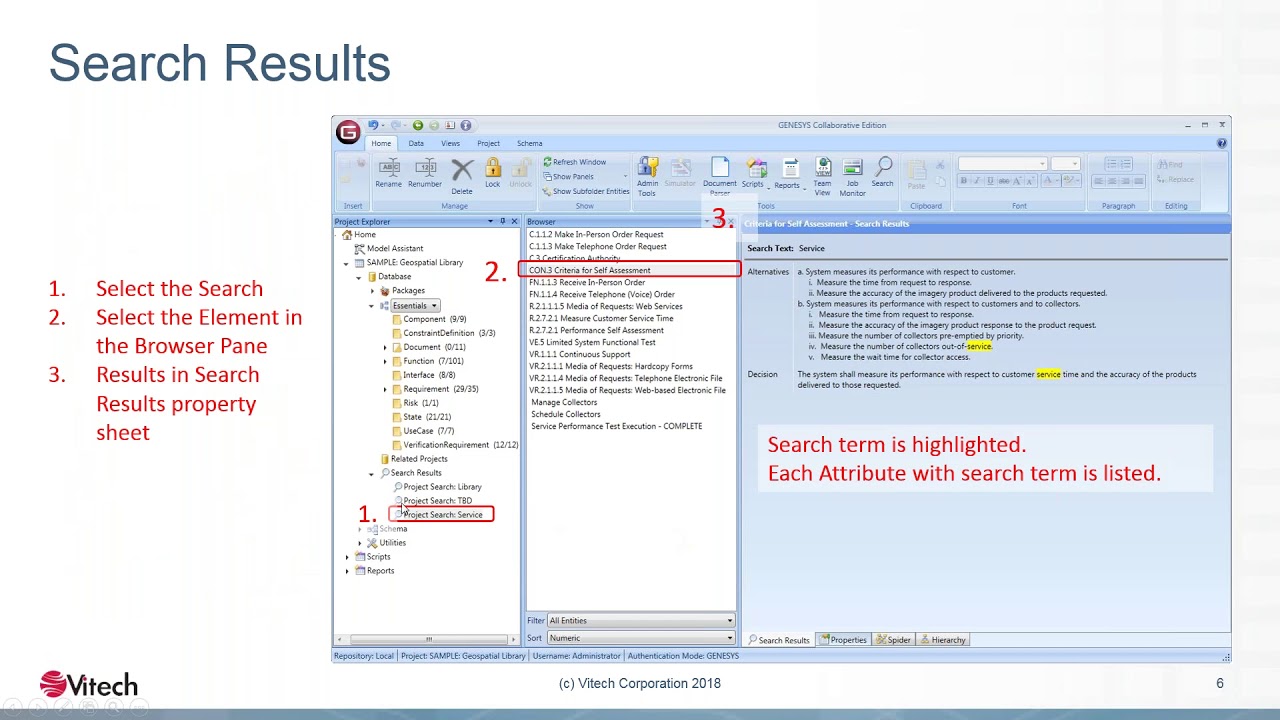
Task: Select Schedule Collectors in the Browser list
Action: [566, 414]
